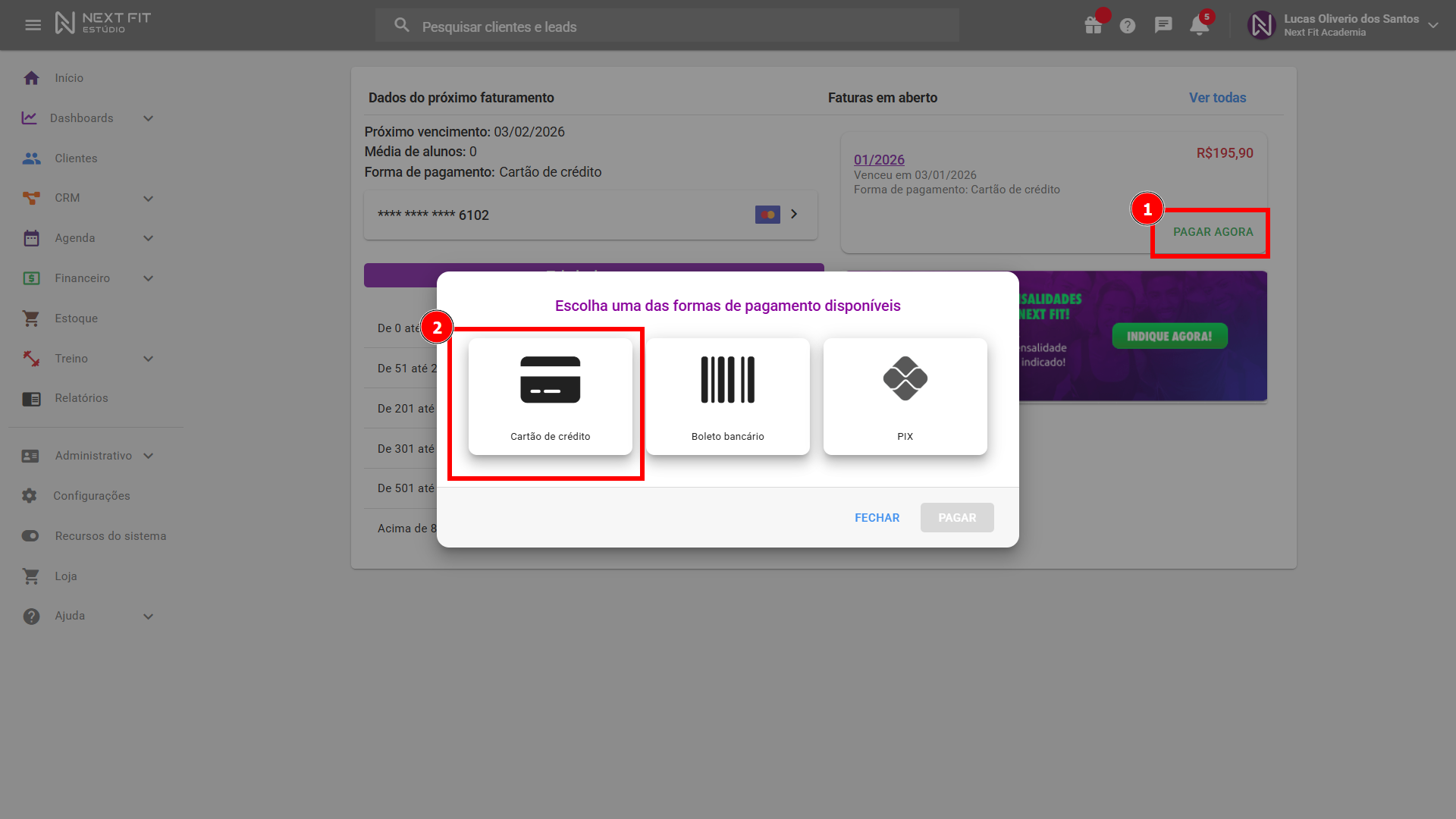Open Relatórios in sidebar
The image size is (1456, 819).
[81, 398]
